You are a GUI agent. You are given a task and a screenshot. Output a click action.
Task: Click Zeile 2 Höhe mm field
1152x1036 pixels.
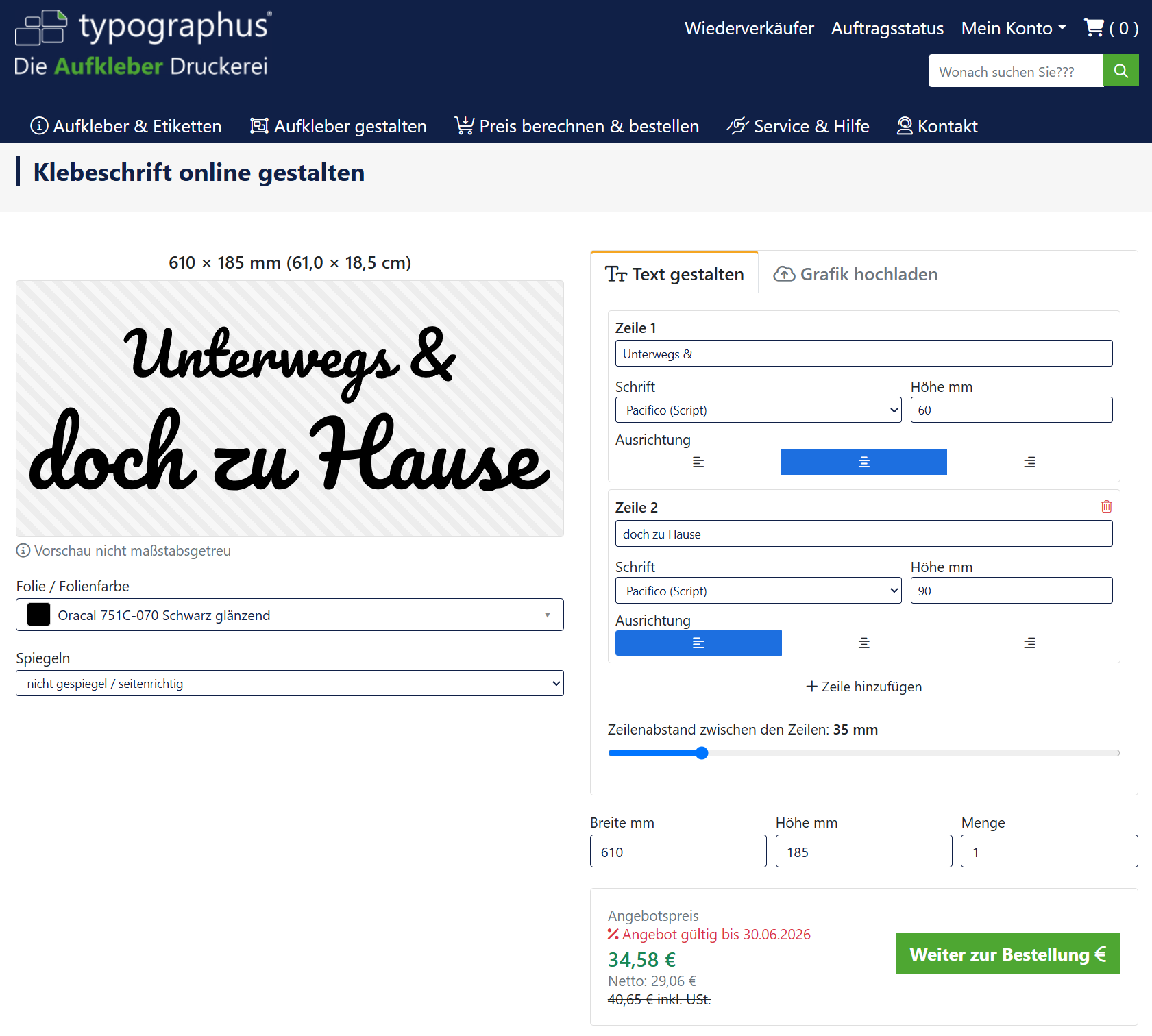[x=1012, y=591]
